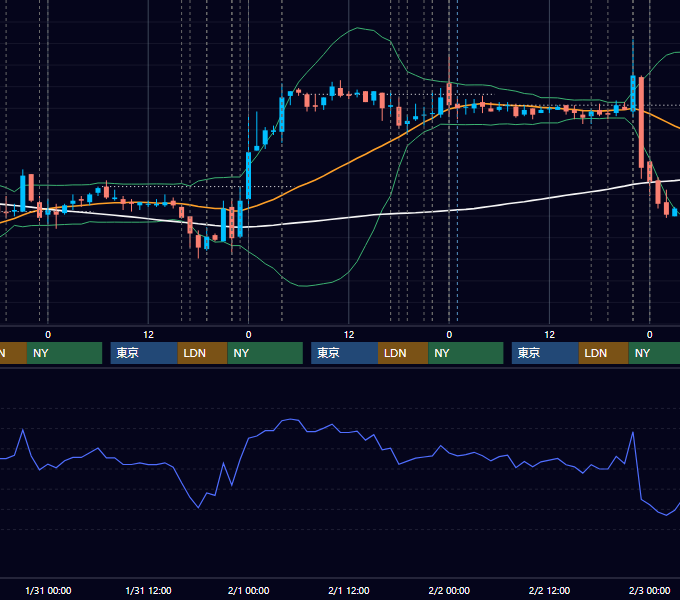Click the 2/2 12:00 time axis label
The width and height of the screenshot is (680, 600).
pos(549,590)
